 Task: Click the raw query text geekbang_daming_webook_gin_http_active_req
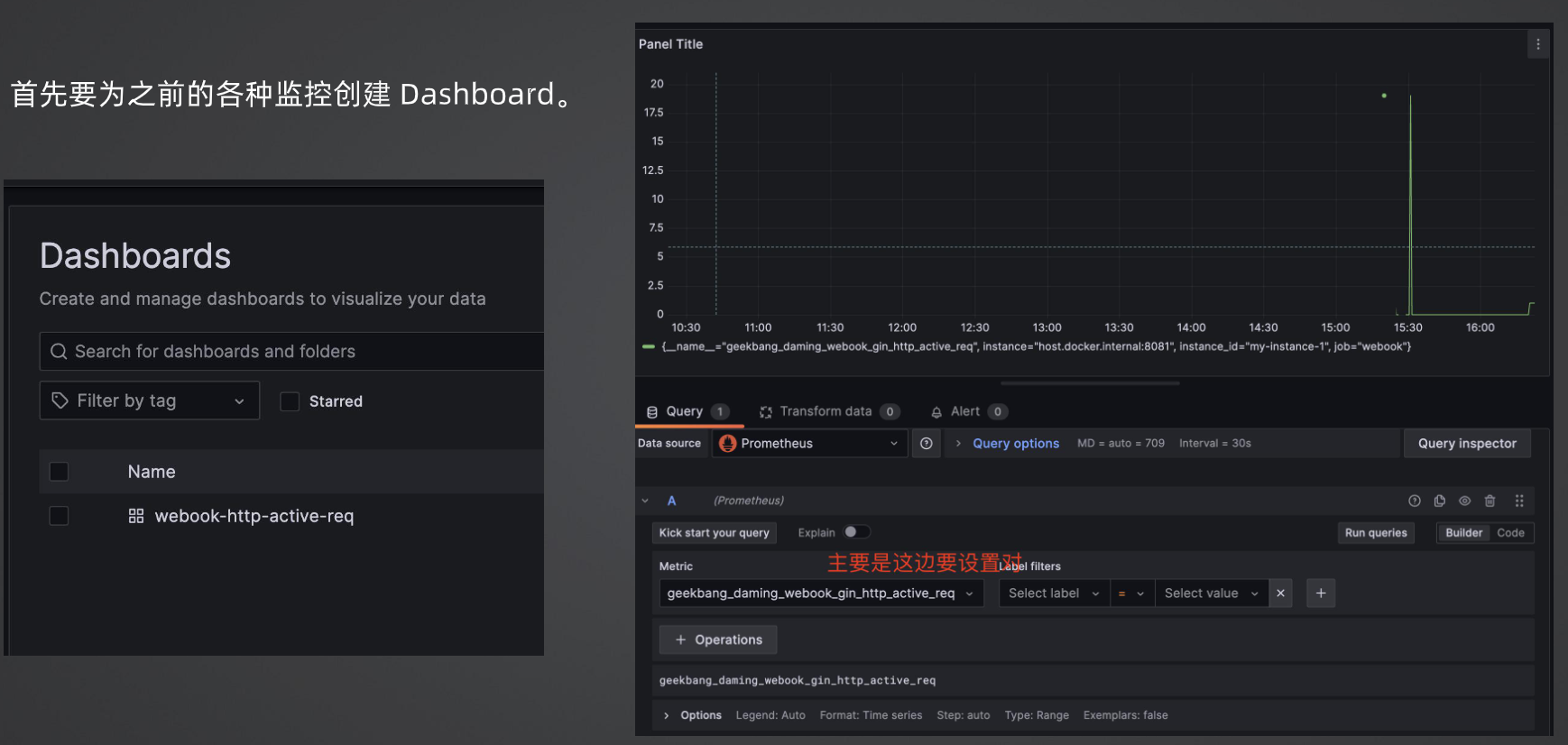pyautogui.click(x=797, y=681)
